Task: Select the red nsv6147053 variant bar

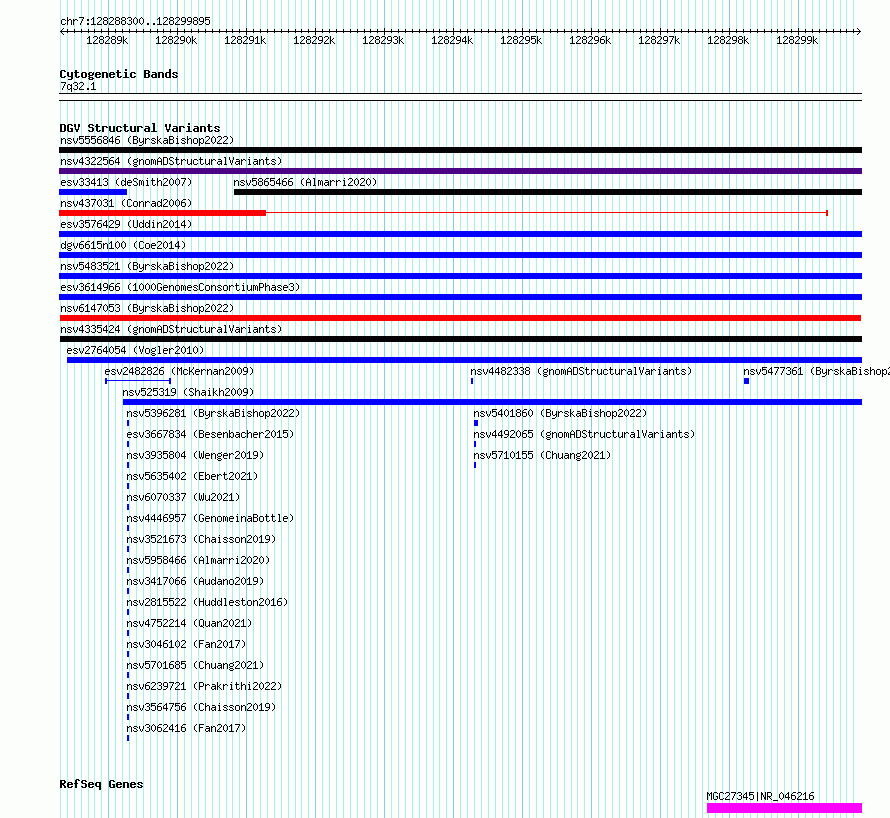Action: [x=460, y=318]
